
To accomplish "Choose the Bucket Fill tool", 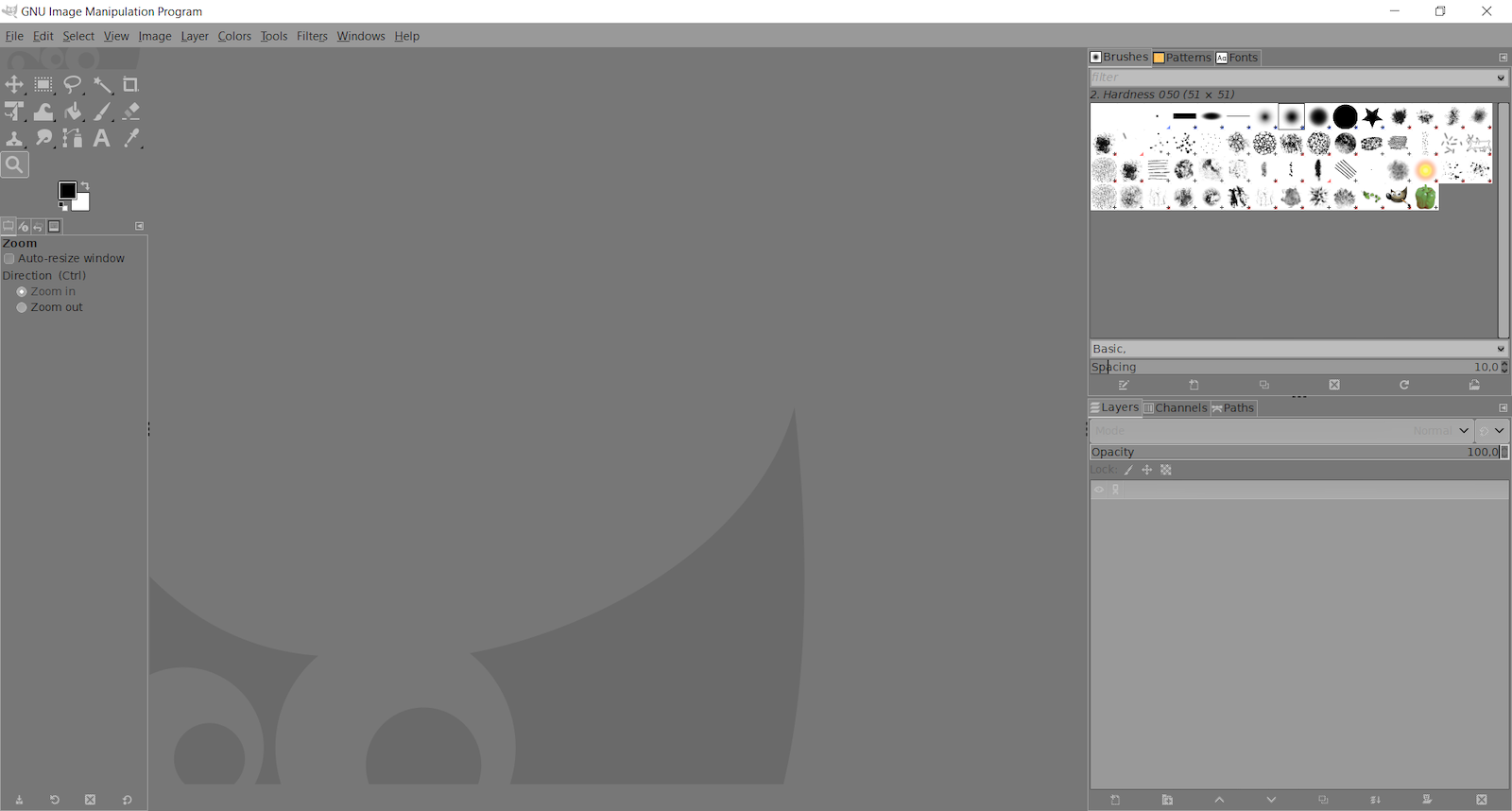I will 73,112.
